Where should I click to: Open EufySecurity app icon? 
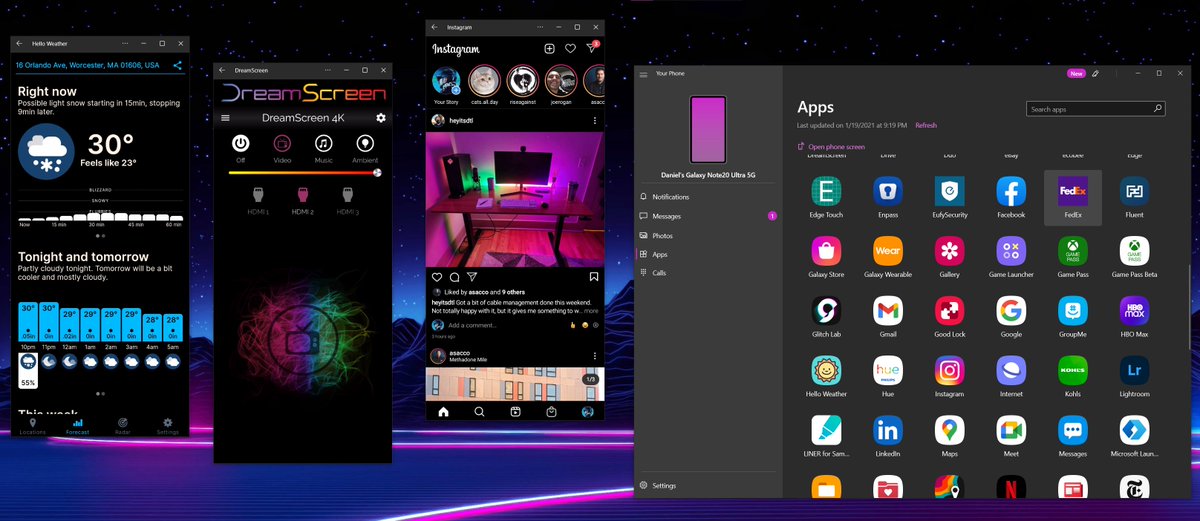click(949, 192)
